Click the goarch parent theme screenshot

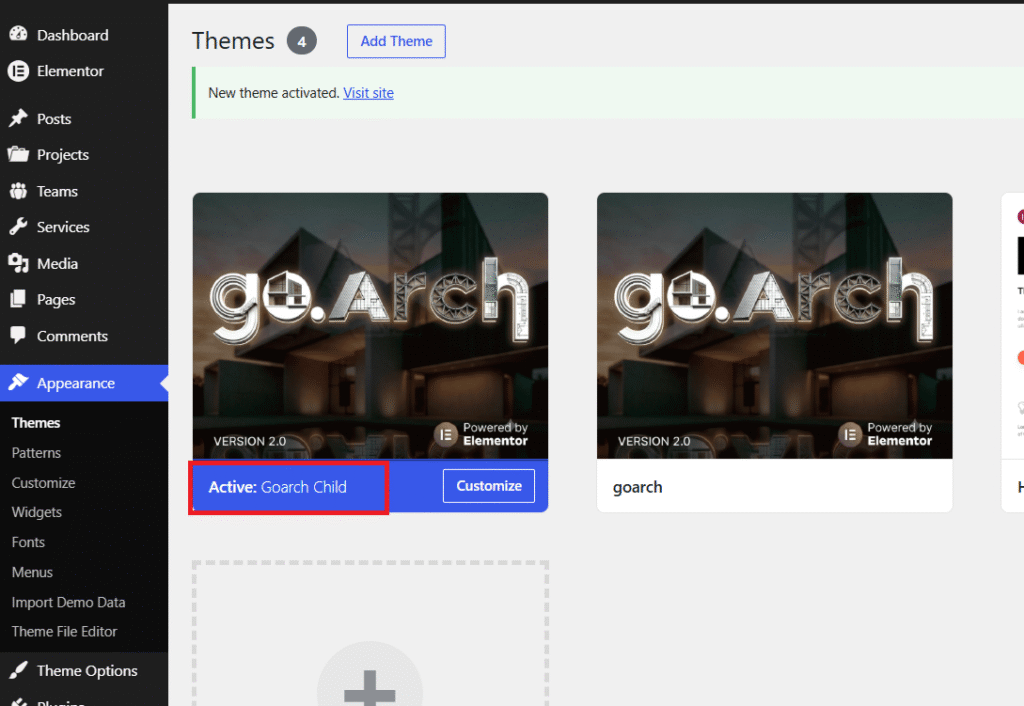click(x=775, y=325)
